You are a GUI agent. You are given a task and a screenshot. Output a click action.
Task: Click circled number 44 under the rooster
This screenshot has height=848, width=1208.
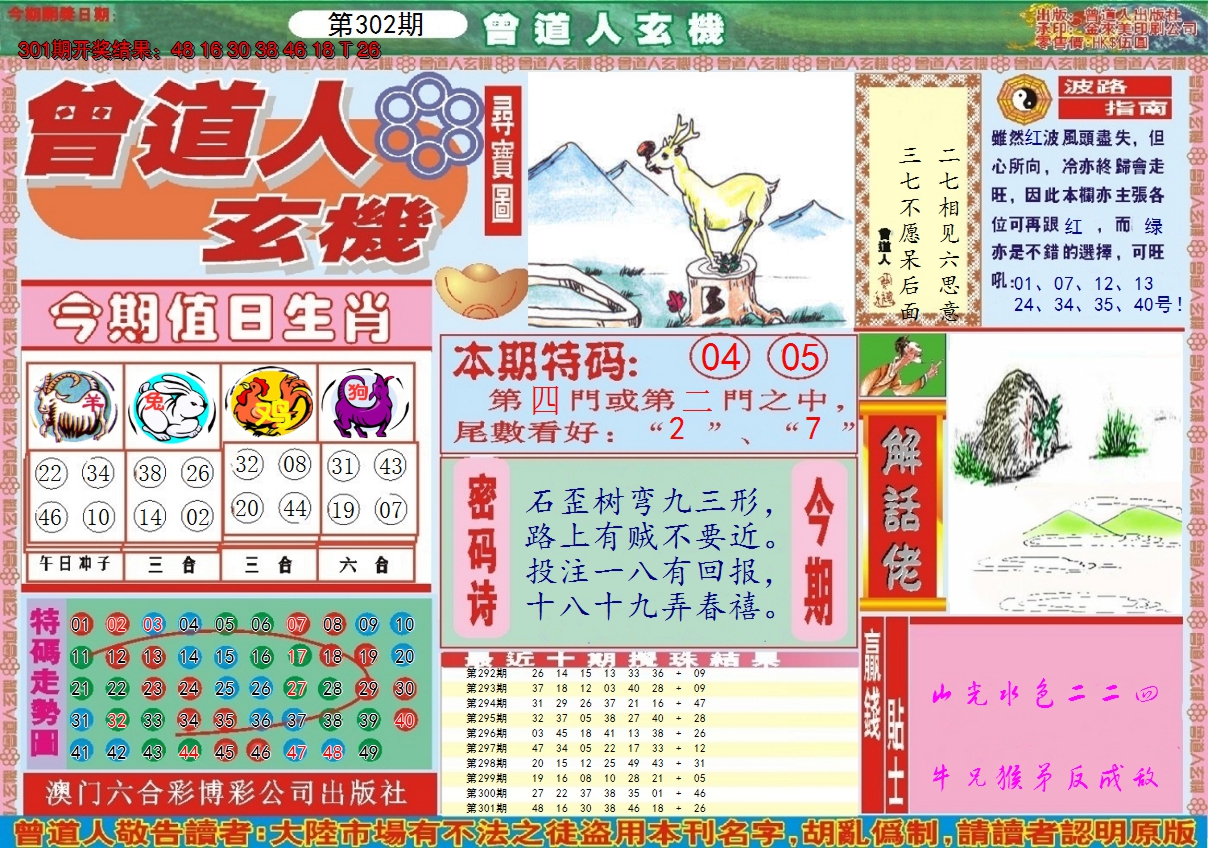point(295,509)
